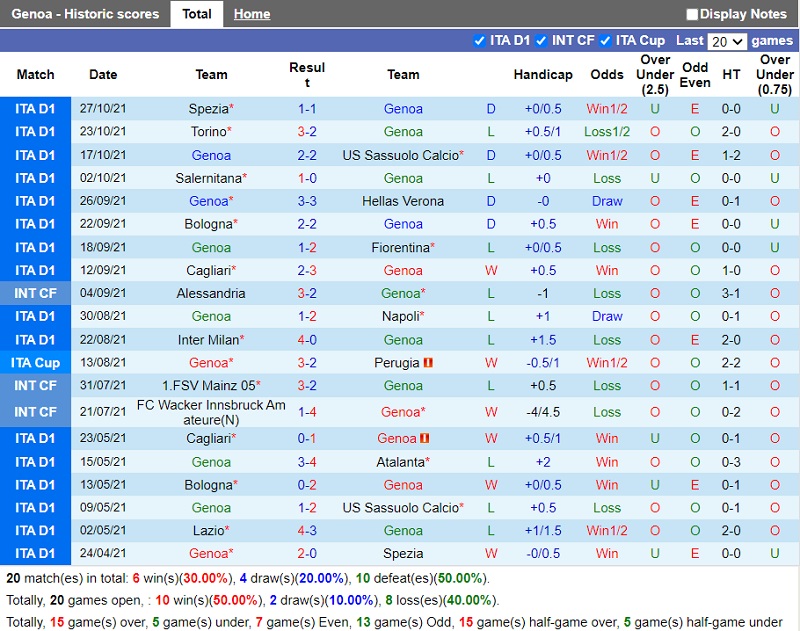Open the Home tab
Viewport: 800px width, 631px height.
[x=252, y=14]
